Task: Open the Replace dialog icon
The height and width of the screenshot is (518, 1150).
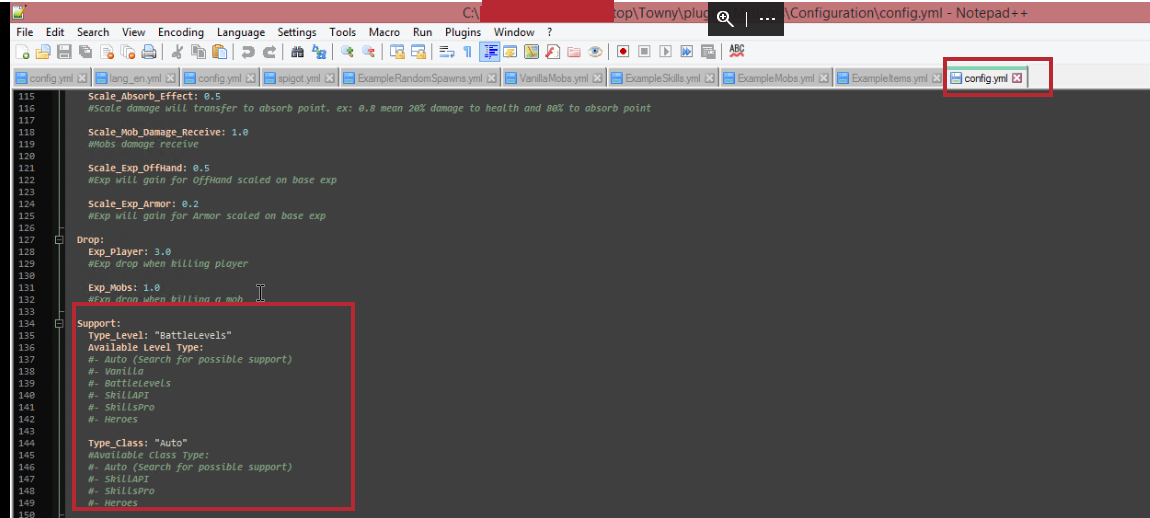Action: 318,51
